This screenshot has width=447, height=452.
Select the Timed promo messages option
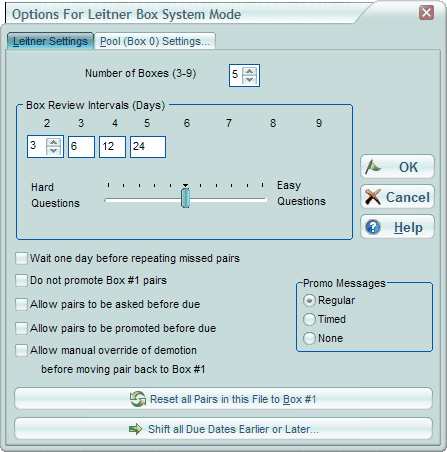click(x=309, y=319)
